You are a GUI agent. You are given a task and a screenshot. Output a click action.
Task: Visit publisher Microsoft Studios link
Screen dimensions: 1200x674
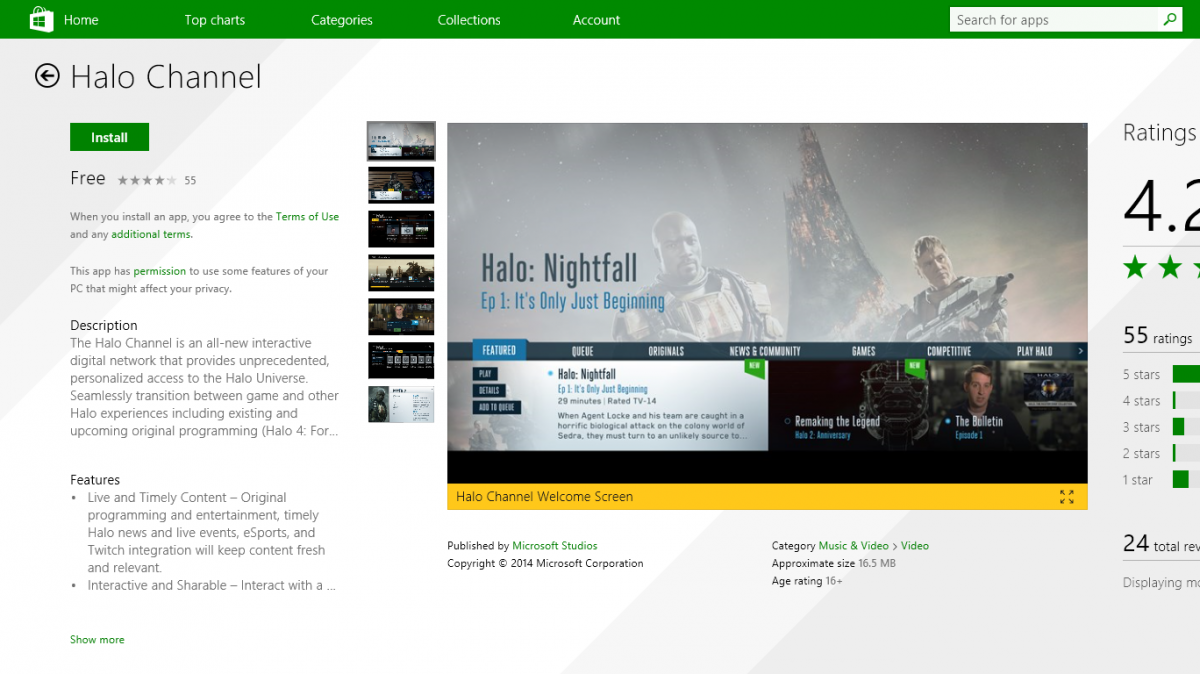555,546
